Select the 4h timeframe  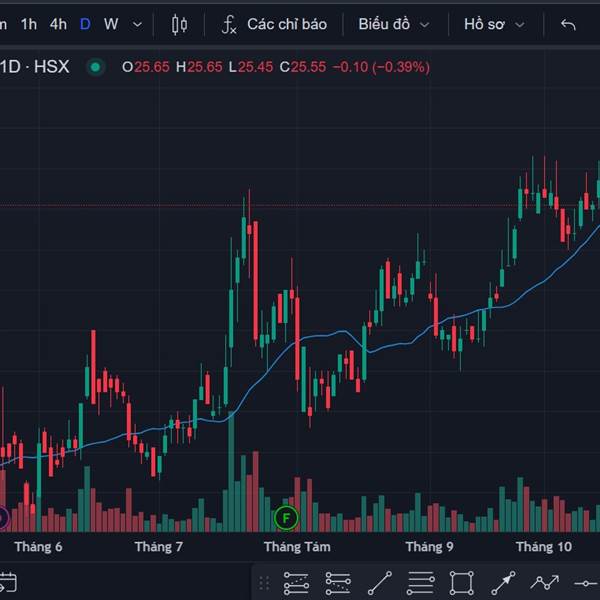(58, 24)
